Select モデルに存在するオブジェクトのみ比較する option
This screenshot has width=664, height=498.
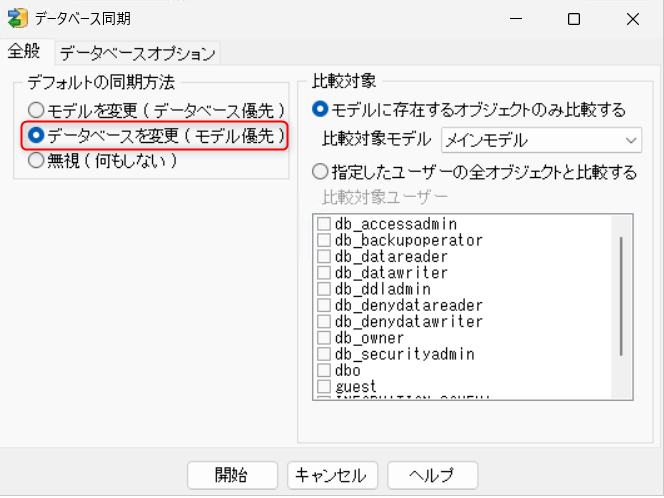click(x=320, y=109)
